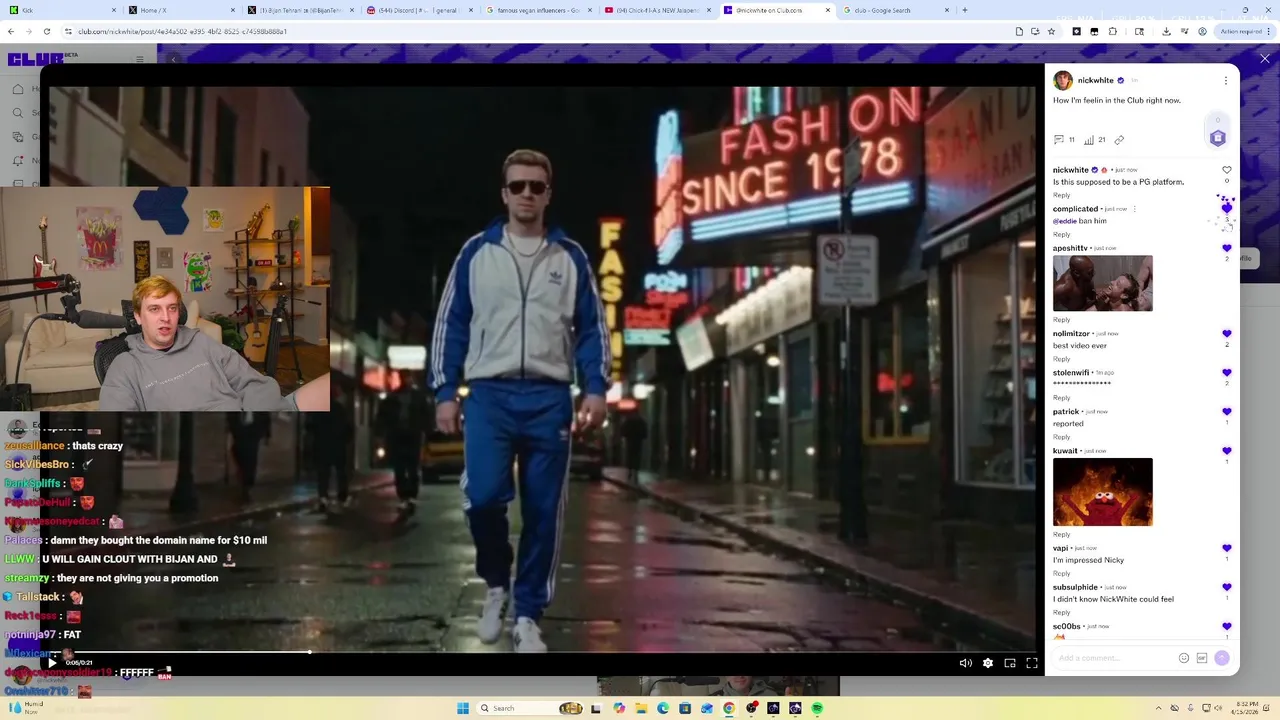Viewport: 1280px width, 720px height.
Task: Reply to nickwhite's PG platform comment
Action: (1061, 195)
